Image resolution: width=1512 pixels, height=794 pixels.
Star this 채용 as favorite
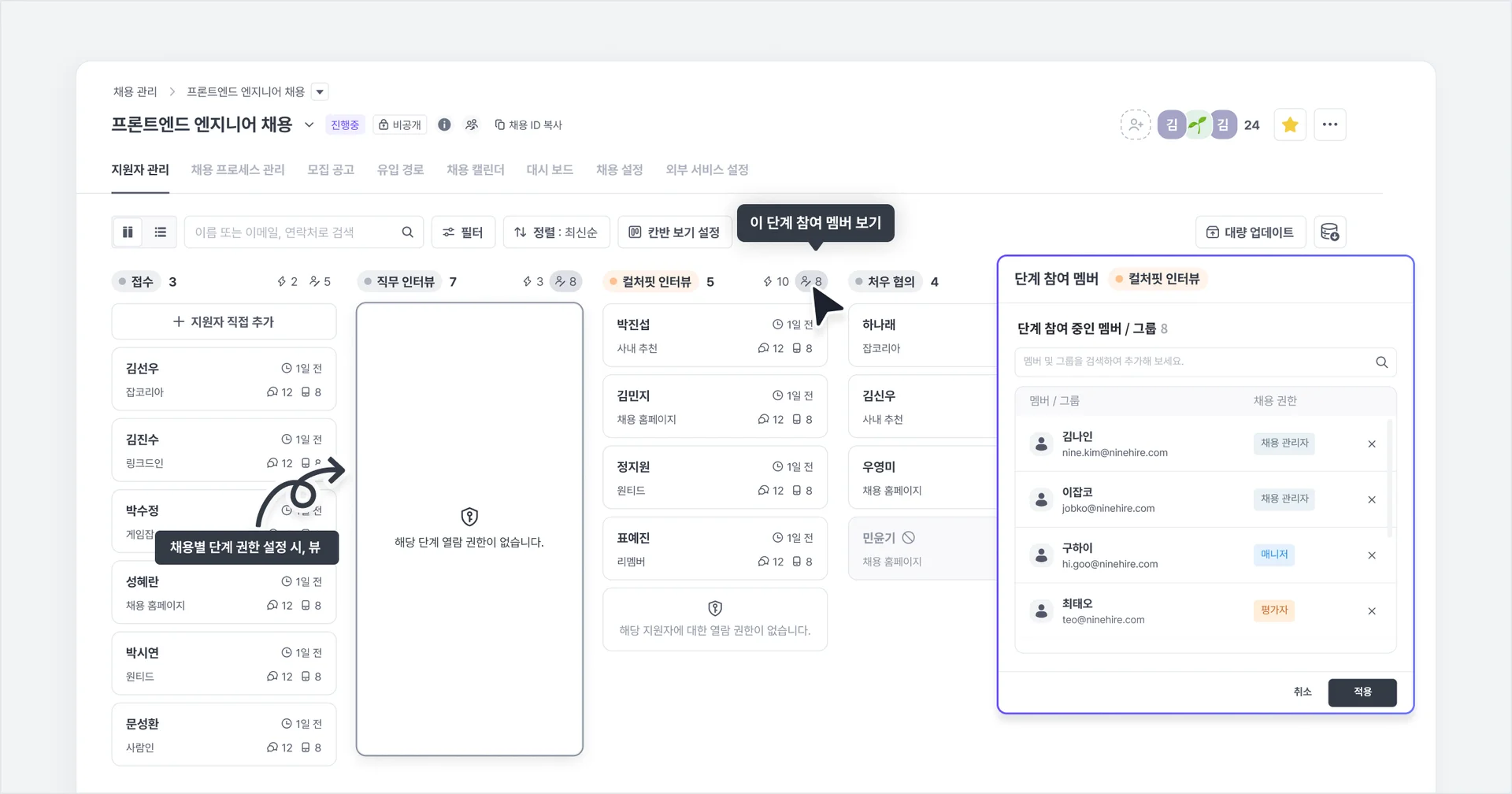pyautogui.click(x=1289, y=124)
